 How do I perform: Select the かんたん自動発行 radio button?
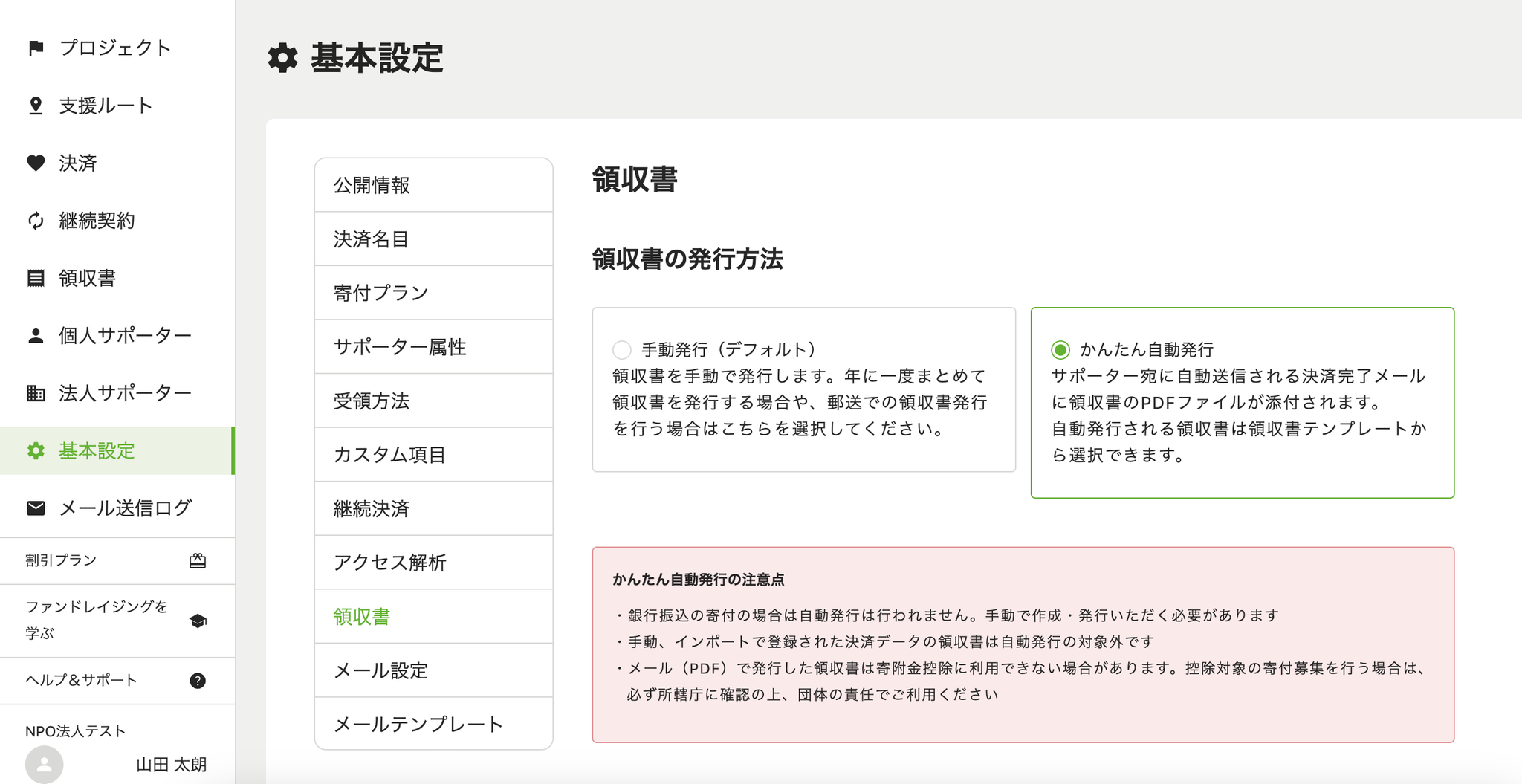[x=1060, y=349]
